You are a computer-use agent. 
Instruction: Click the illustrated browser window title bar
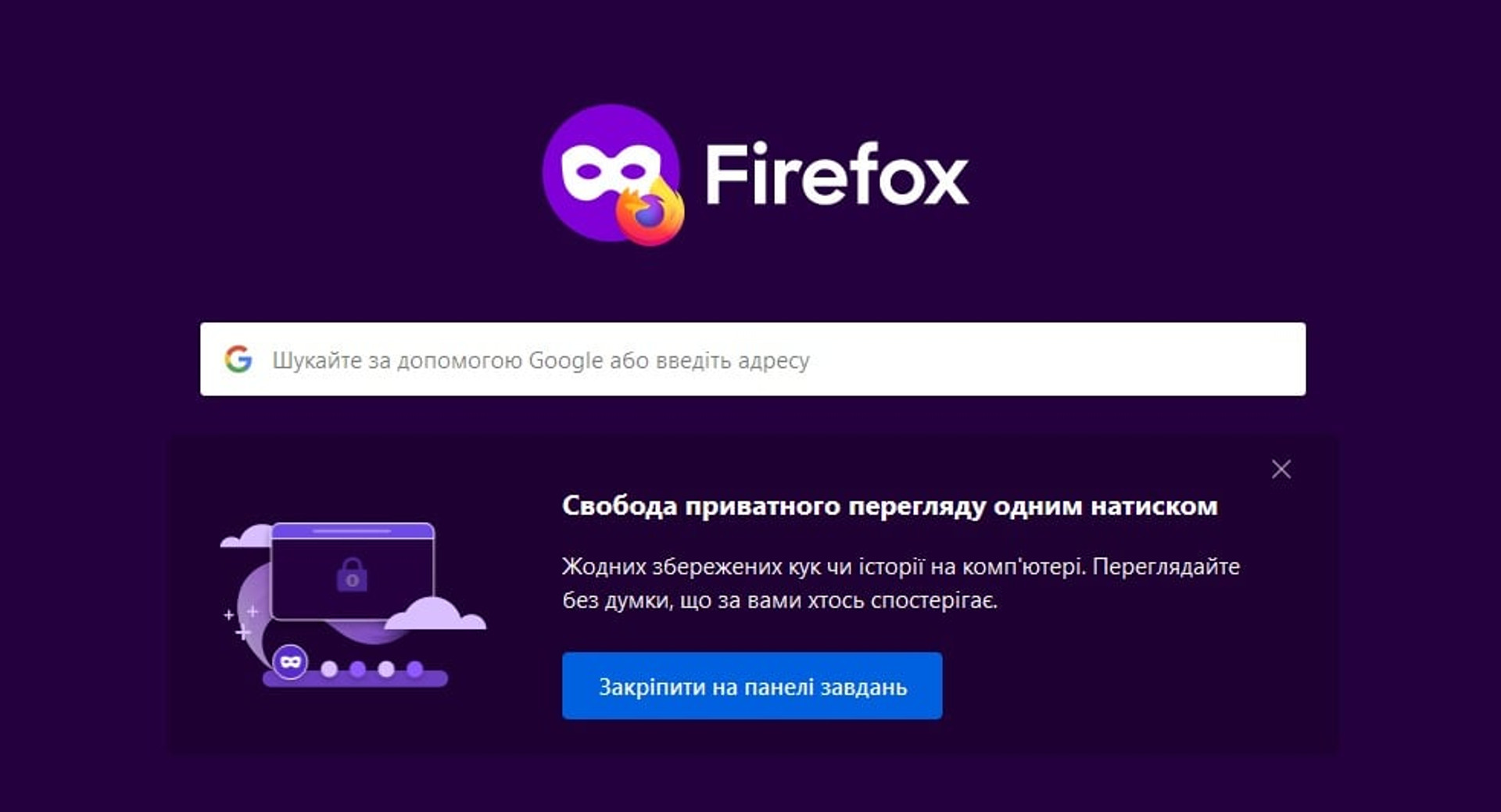[353, 531]
